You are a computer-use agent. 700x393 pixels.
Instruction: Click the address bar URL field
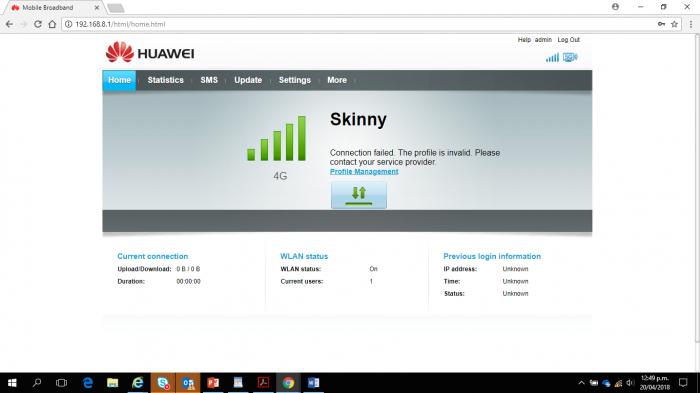[x=357, y=24]
